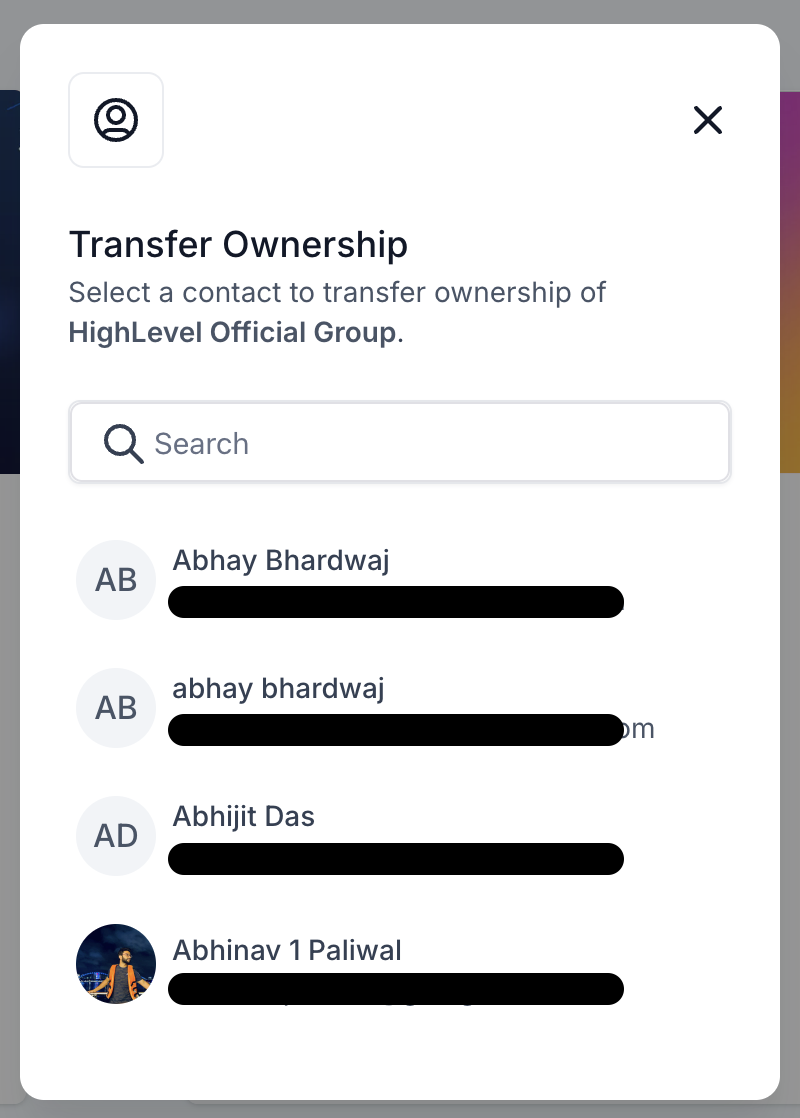This screenshot has height=1118, width=800.
Task: Choose the all-lowercase abhay bhardwaj contact name
Action: point(278,688)
